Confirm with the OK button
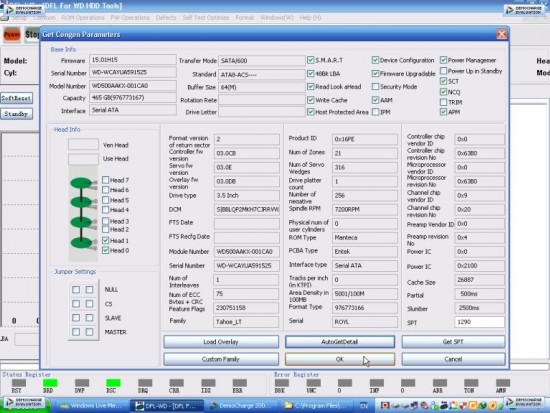 340,359
